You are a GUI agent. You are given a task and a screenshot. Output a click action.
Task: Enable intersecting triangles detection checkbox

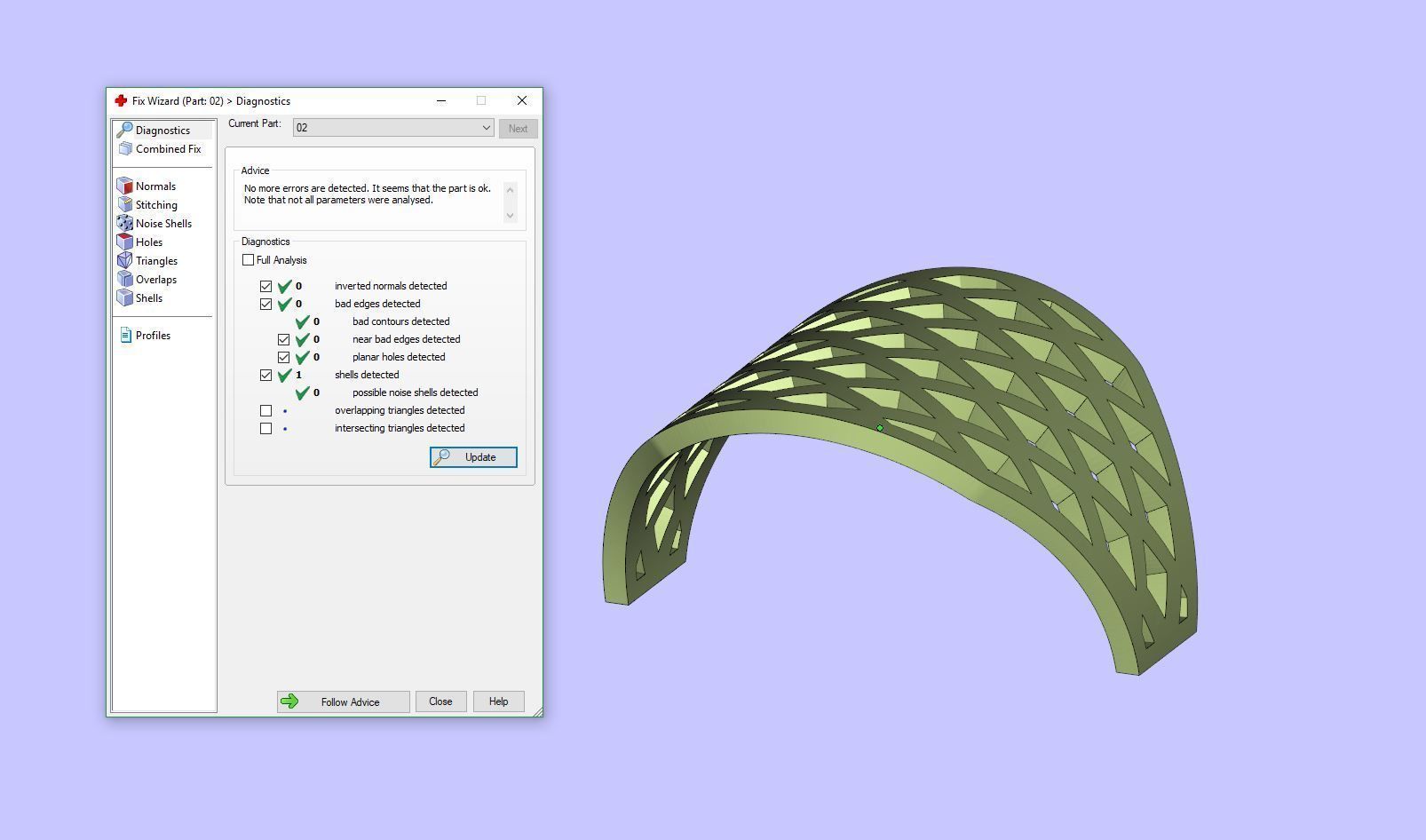pos(265,428)
